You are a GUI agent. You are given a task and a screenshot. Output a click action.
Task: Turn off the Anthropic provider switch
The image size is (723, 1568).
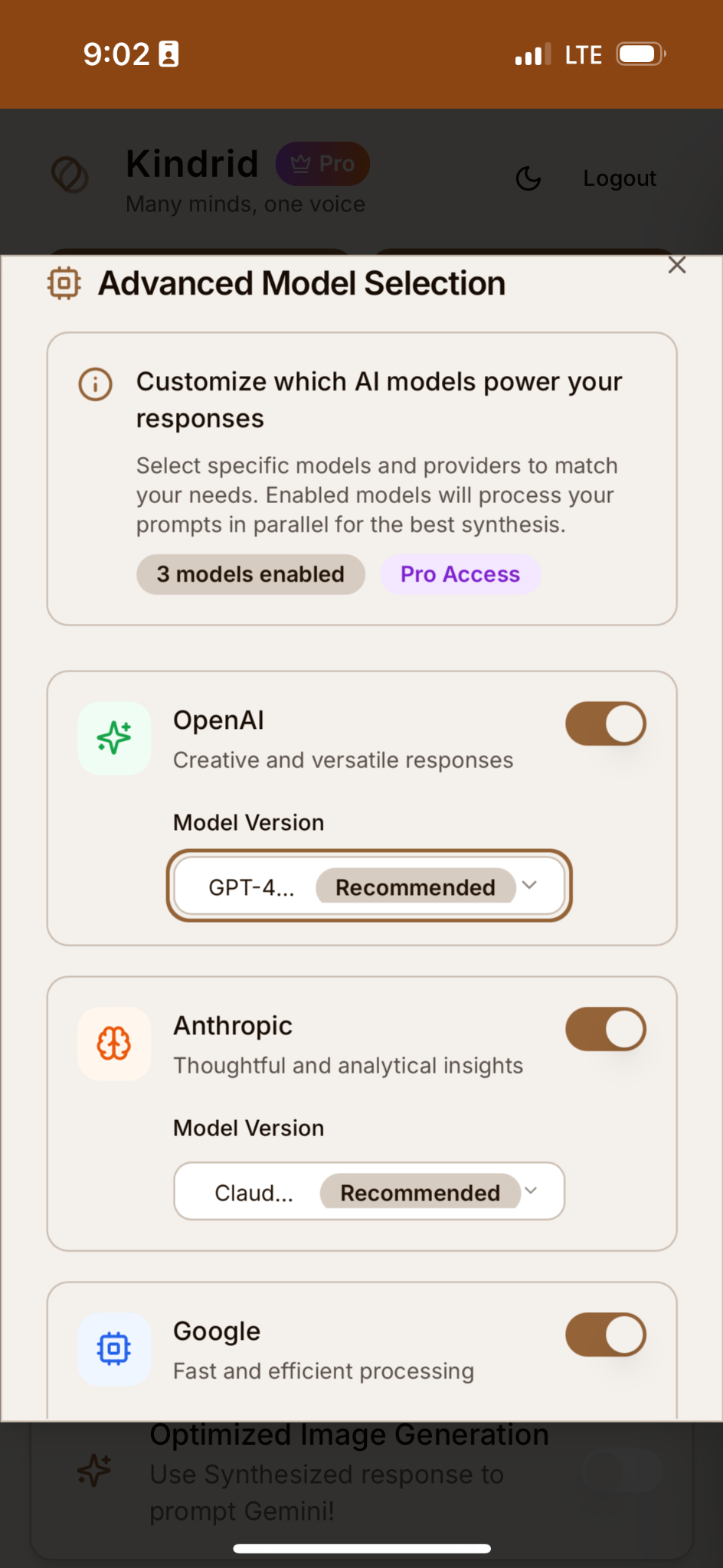click(x=606, y=1029)
